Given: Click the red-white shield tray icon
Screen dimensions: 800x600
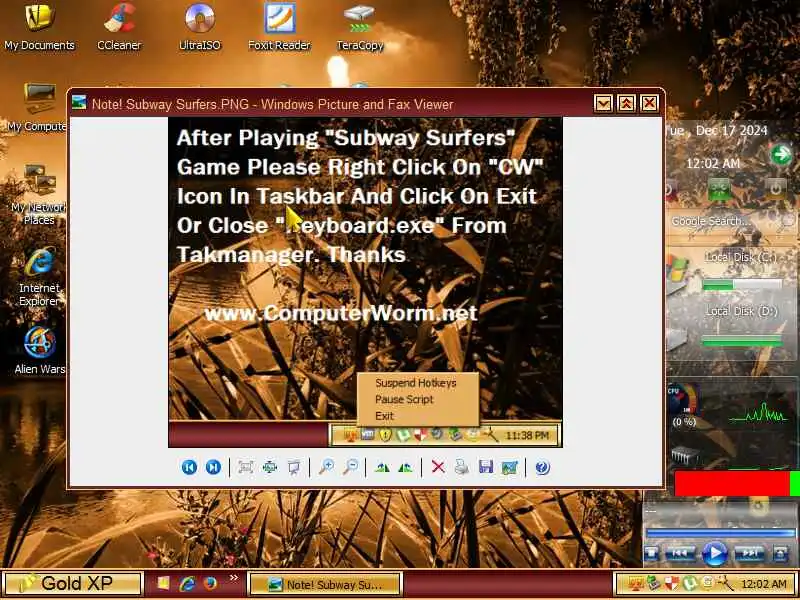Looking at the screenshot, I should tap(671, 583).
